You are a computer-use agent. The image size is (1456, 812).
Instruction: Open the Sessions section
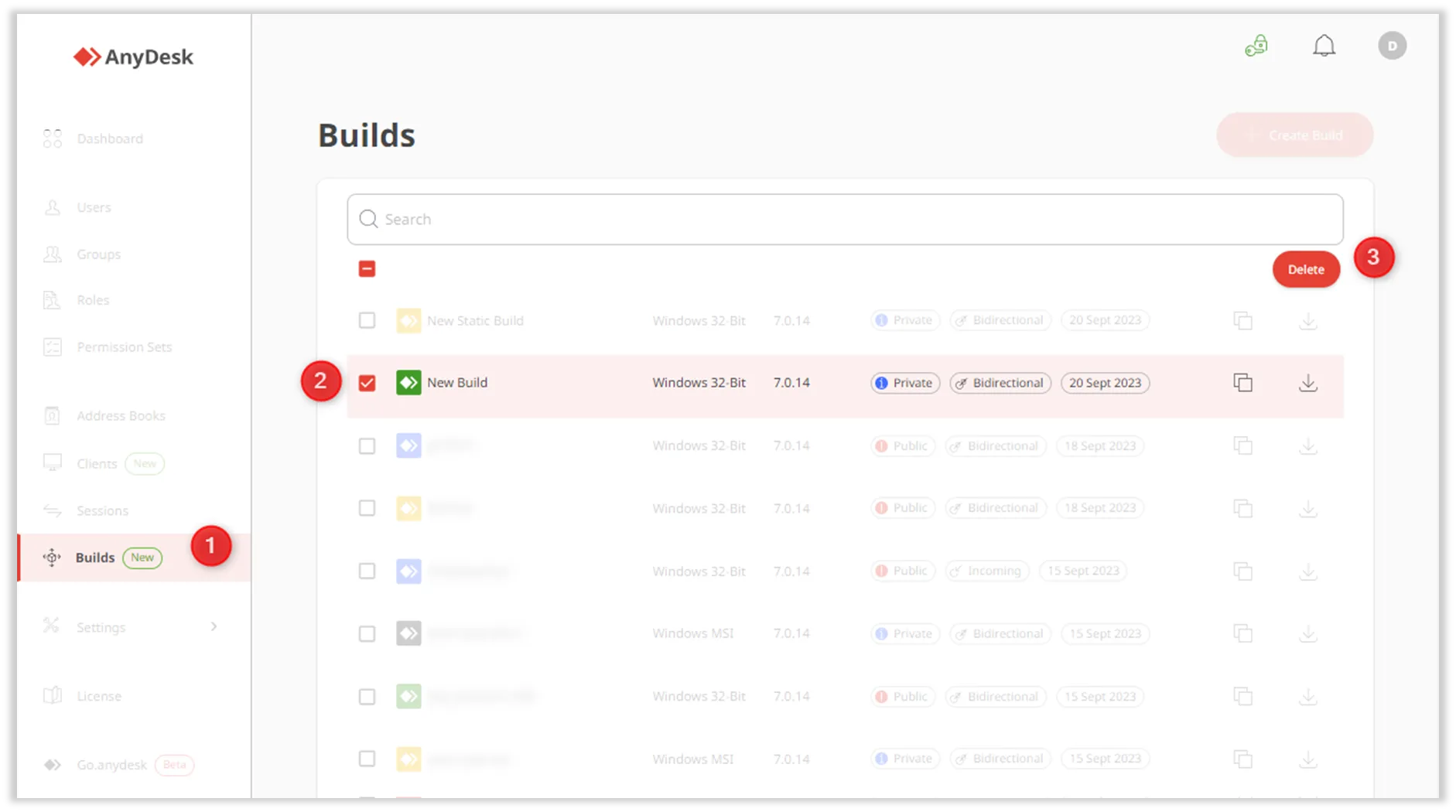pyautogui.click(x=102, y=511)
